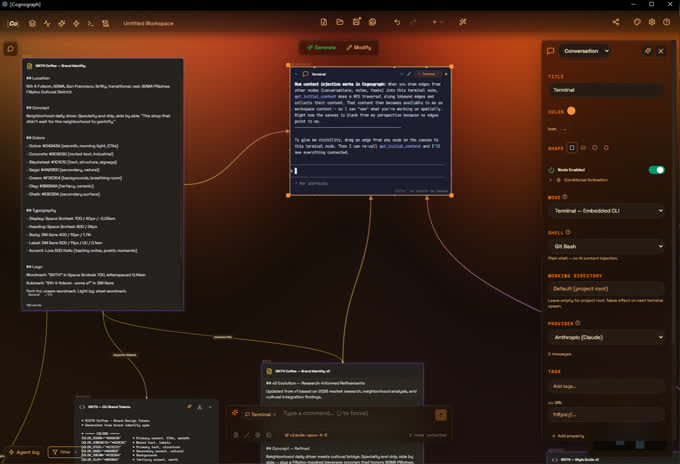Click the activity pulse icon in toolbar
Screen dimensions: 680x464
[x=47, y=23]
